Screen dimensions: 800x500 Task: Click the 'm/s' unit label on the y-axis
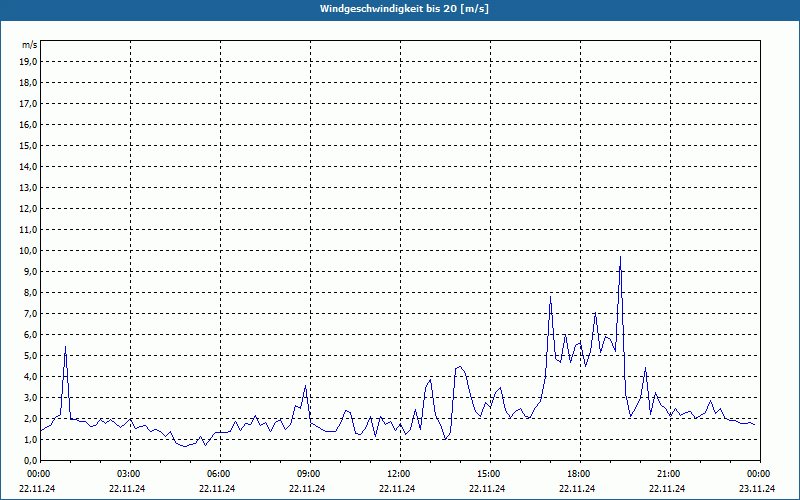(29, 45)
